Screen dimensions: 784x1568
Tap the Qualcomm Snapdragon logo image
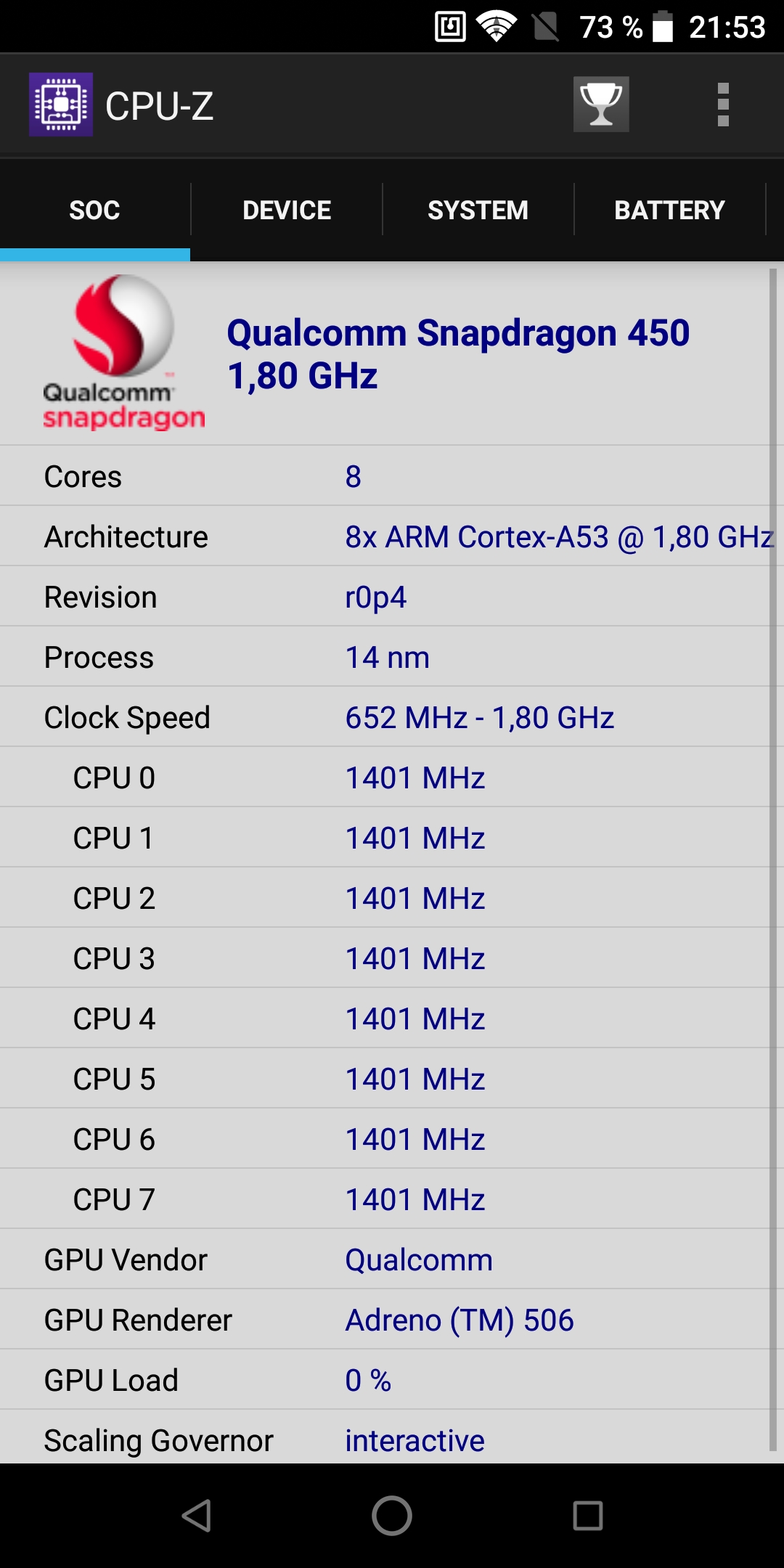click(124, 353)
